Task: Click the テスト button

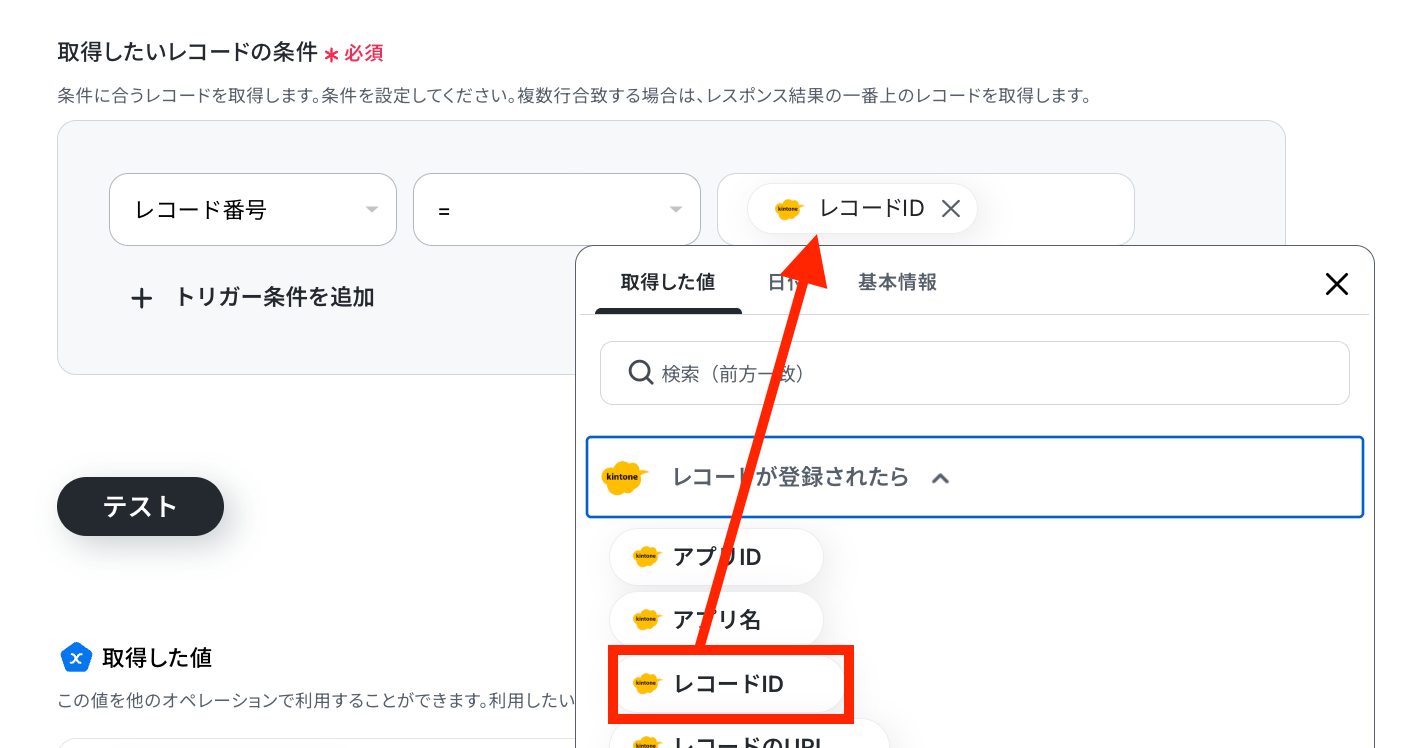Action: point(140,506)
